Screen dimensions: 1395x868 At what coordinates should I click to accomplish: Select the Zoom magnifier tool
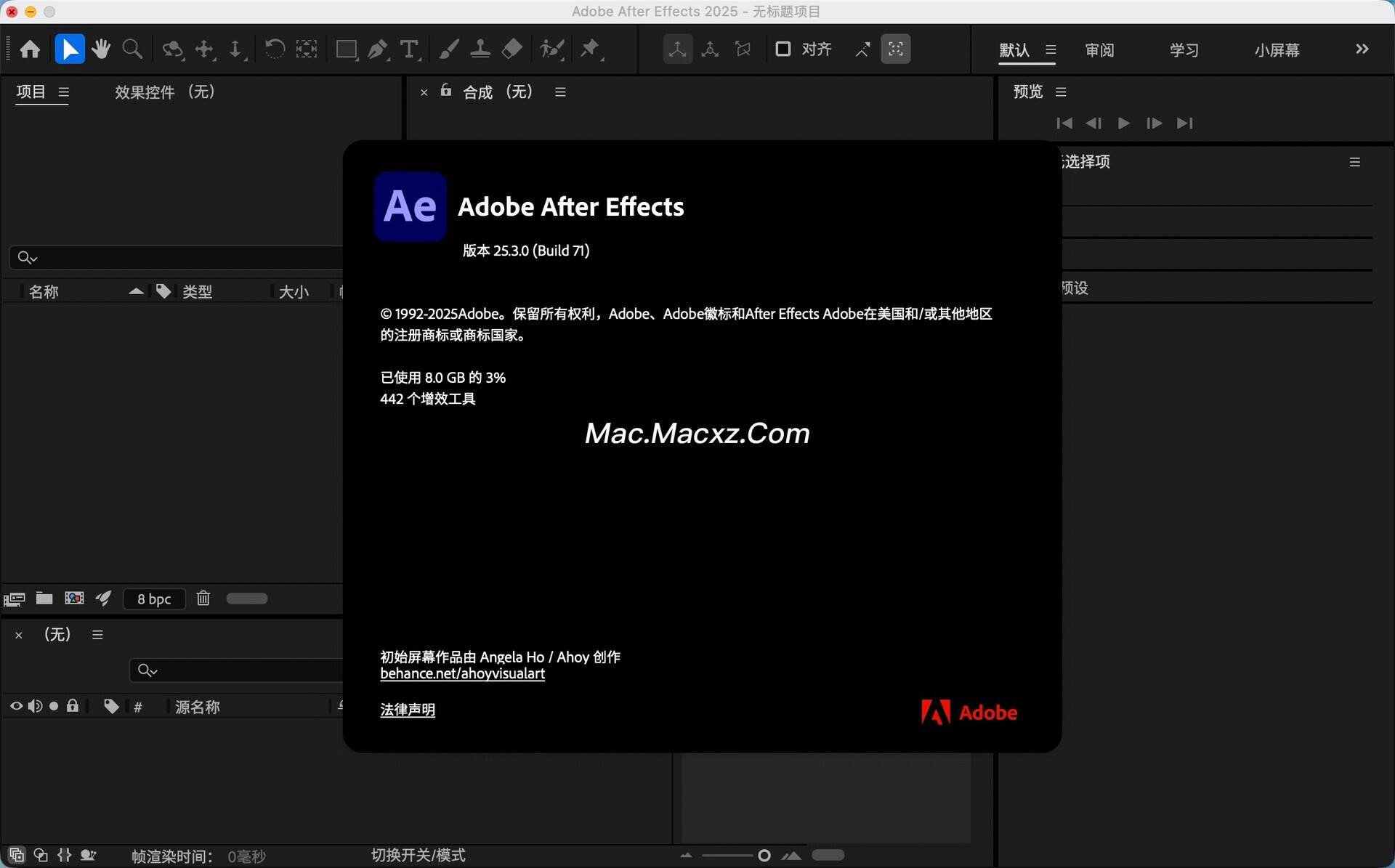pyautogui.click(x=132, y=49)
